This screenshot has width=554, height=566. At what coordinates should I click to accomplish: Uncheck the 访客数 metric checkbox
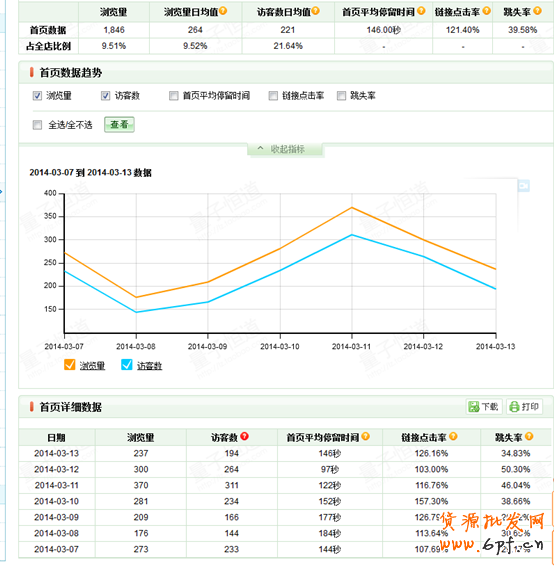pyautogui.click(x=105, y=96)
